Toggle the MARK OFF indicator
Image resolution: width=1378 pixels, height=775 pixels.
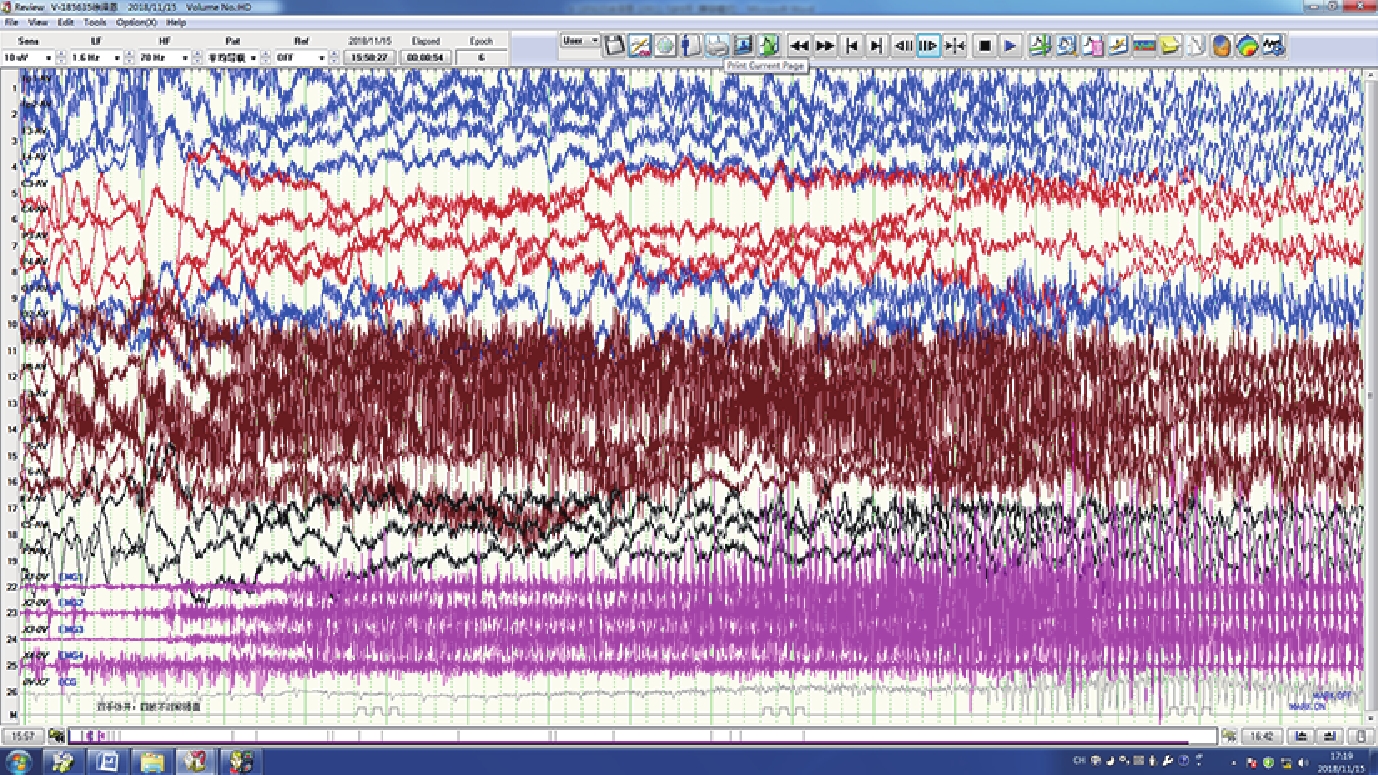click(x=1335, y=696)
